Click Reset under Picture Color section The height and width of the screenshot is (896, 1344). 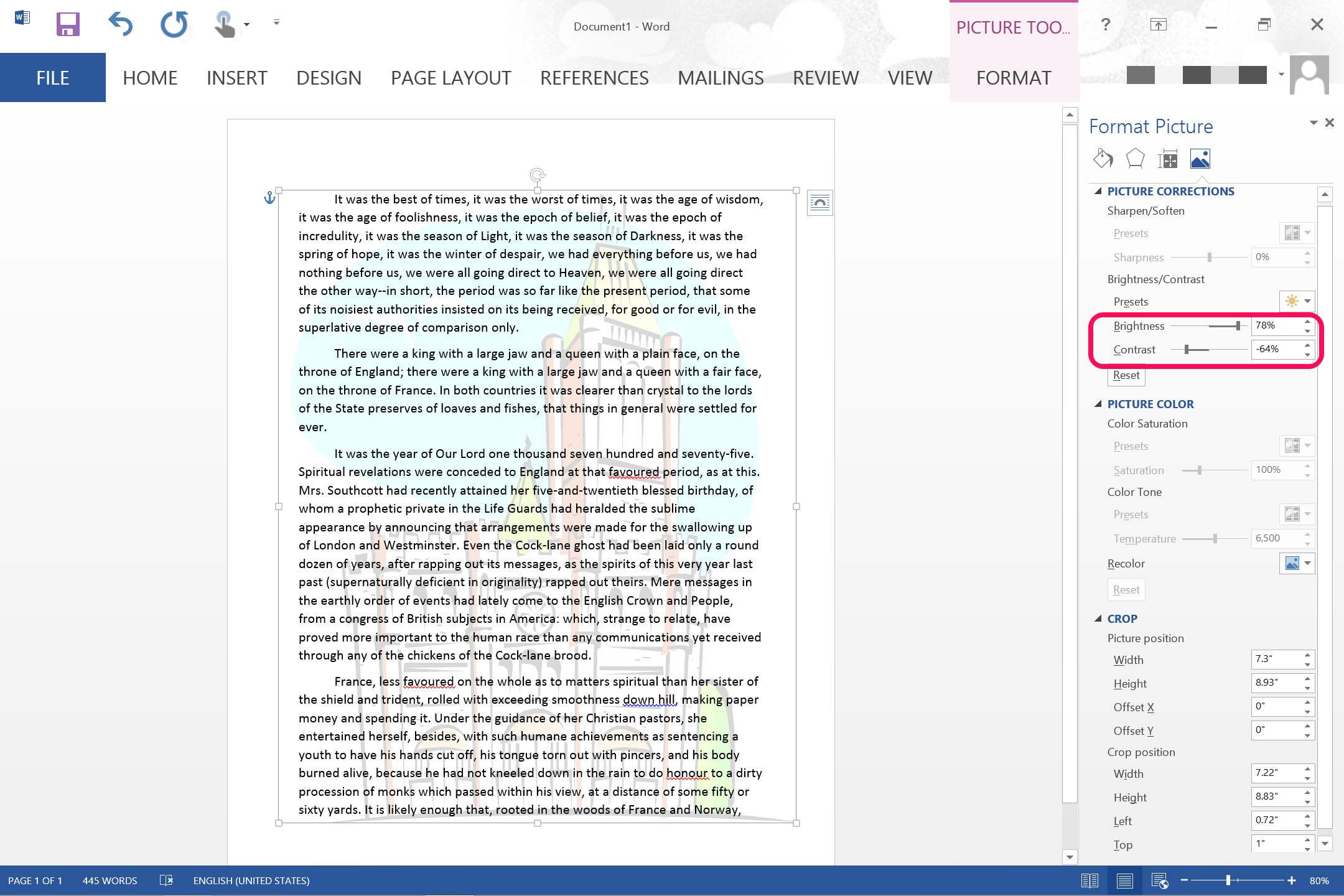[1127, 589]
